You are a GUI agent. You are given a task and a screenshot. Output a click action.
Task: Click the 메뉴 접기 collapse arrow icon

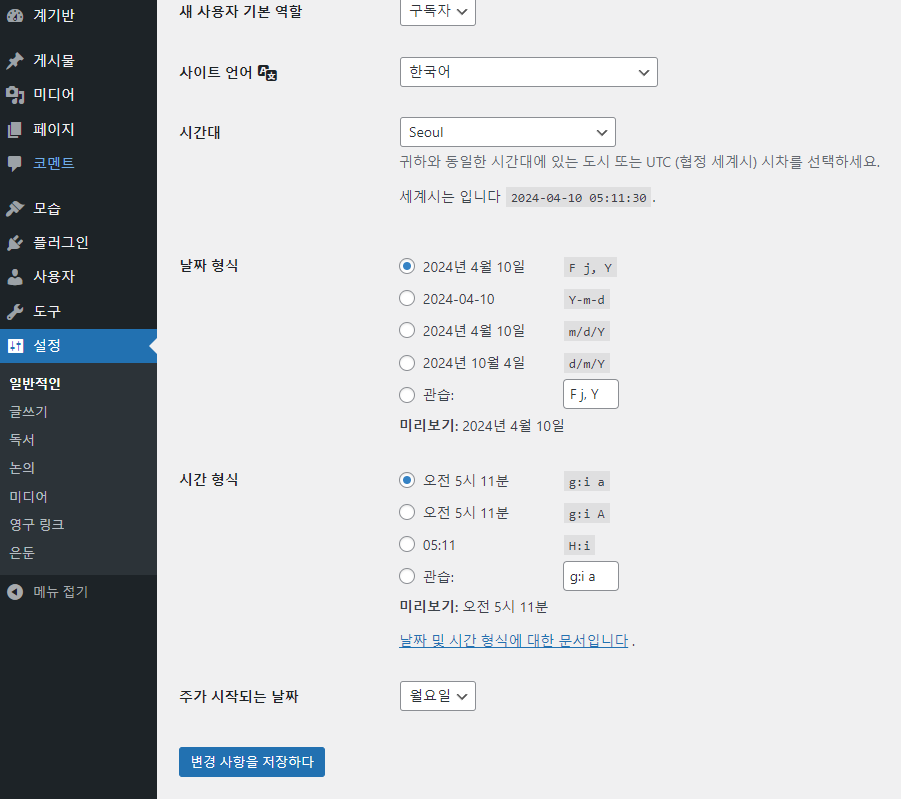15,591
